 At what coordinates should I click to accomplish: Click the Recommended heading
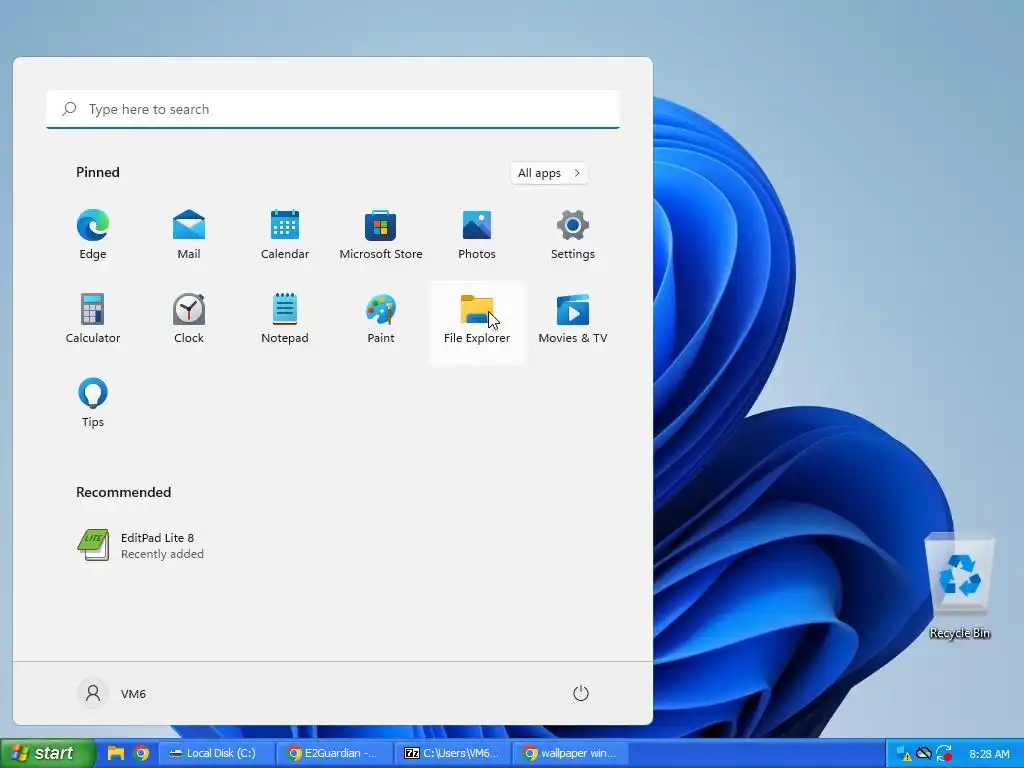tap(123, 492)
